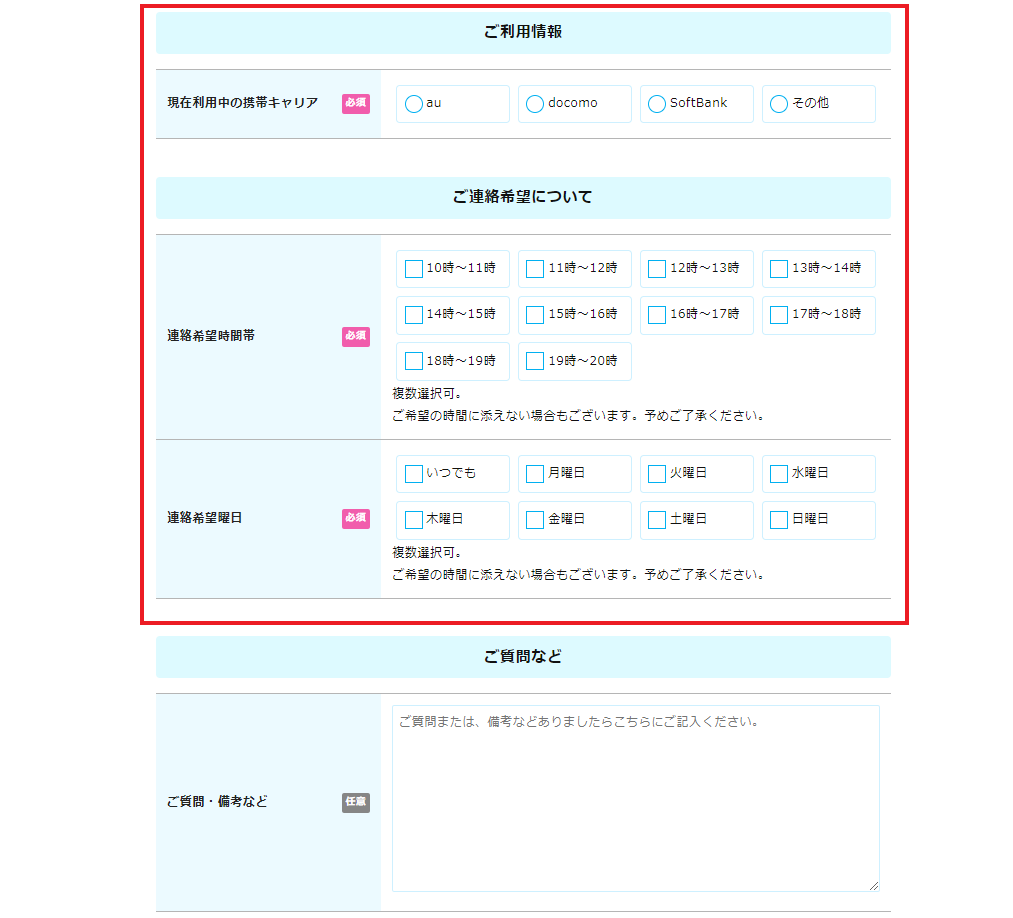Screen dimensions: 1013x918
Task: Check the 金曜日 contact day
Action: 535,520
